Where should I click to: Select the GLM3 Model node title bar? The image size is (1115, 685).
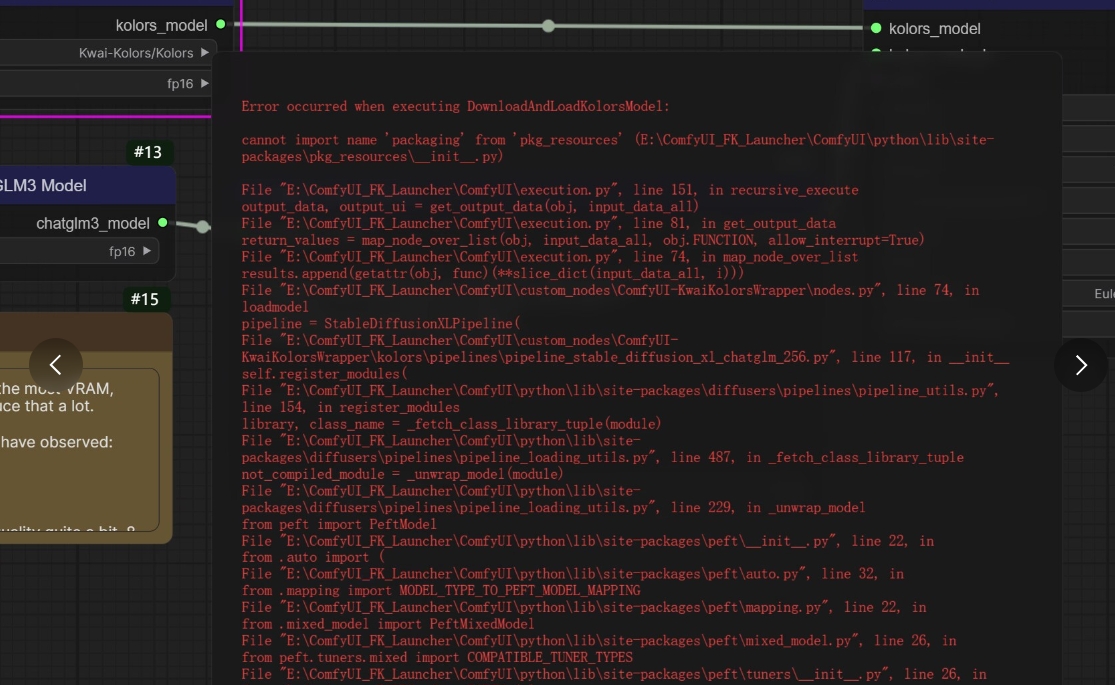(x=80, y=185)
